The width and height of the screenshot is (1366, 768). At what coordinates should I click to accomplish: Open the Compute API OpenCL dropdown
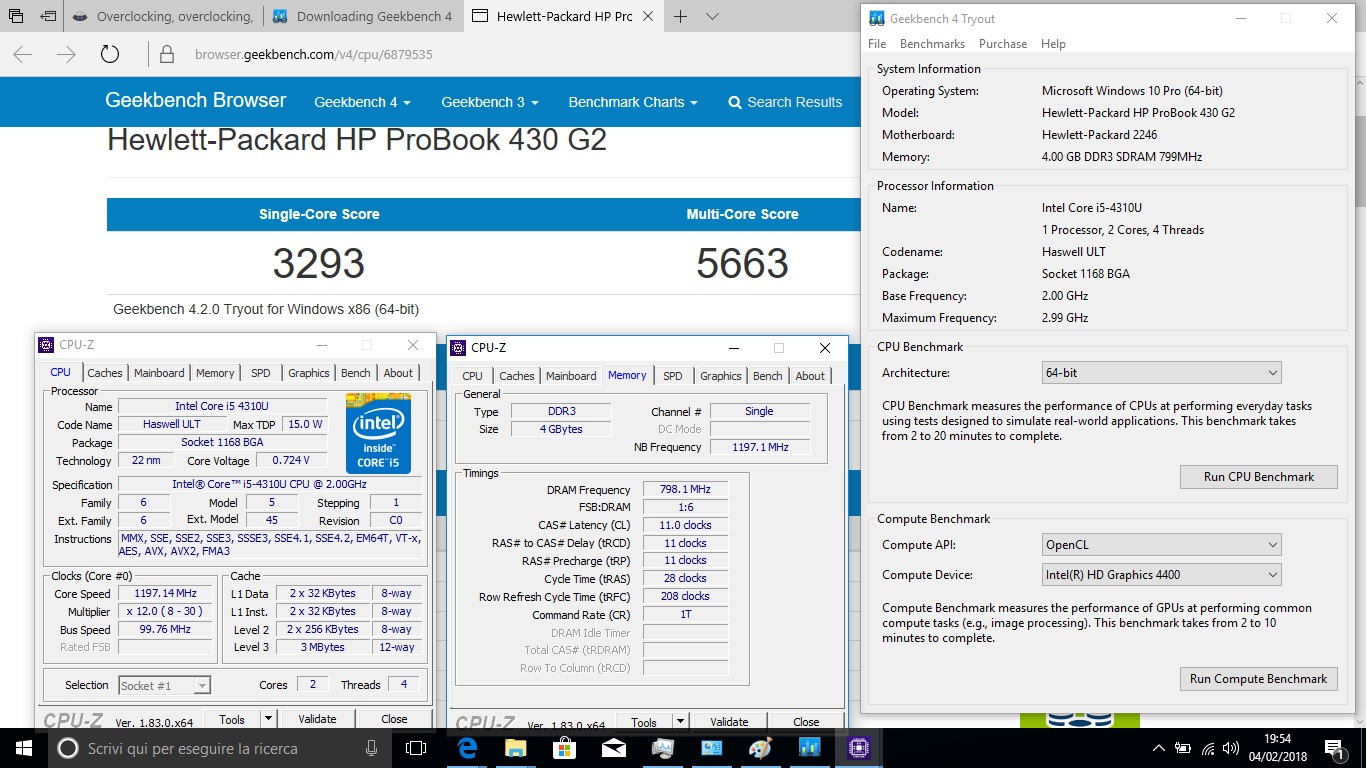coord(1161,545)
